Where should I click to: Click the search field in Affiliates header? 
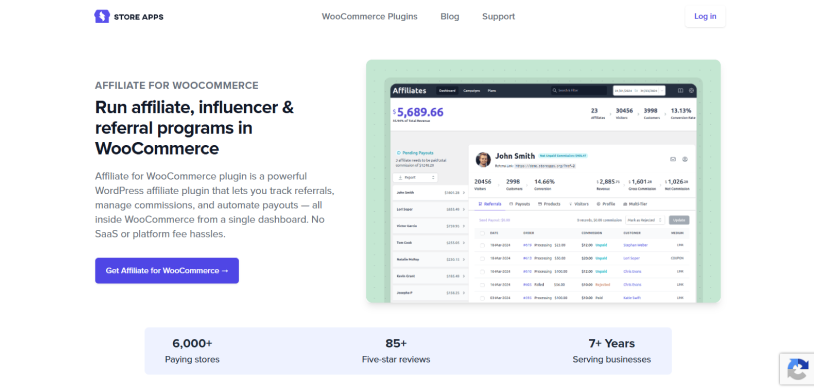click(x=579, y=90)
